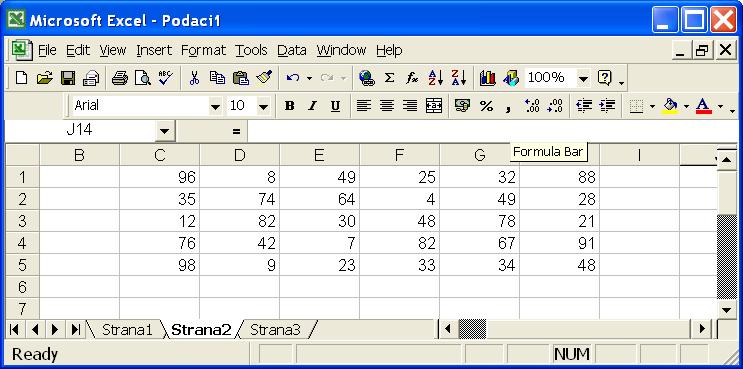
Task: Open the Name Box dropdown arrow beside J14
Action: coord(164,131)
